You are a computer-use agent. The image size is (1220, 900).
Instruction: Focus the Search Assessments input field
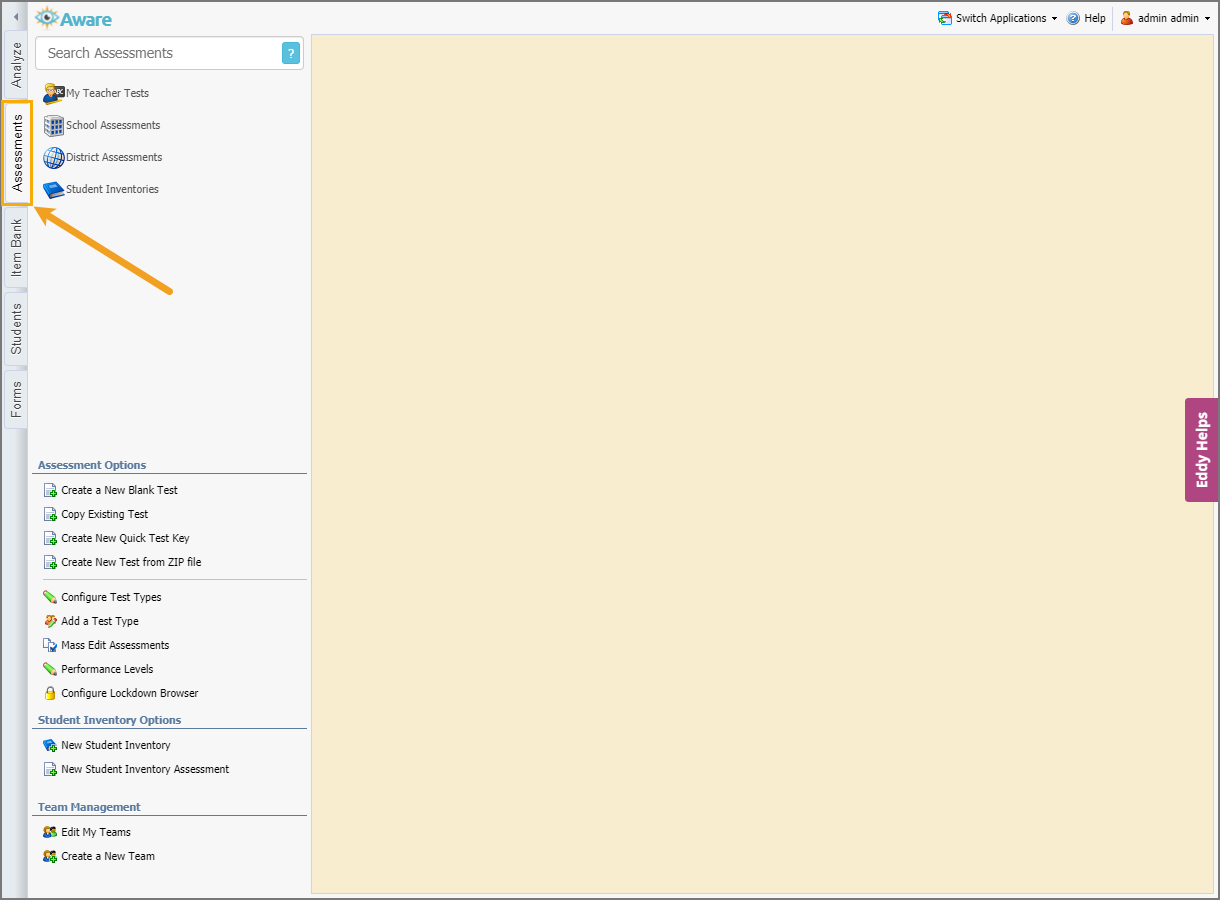click(x=158, y=53)
